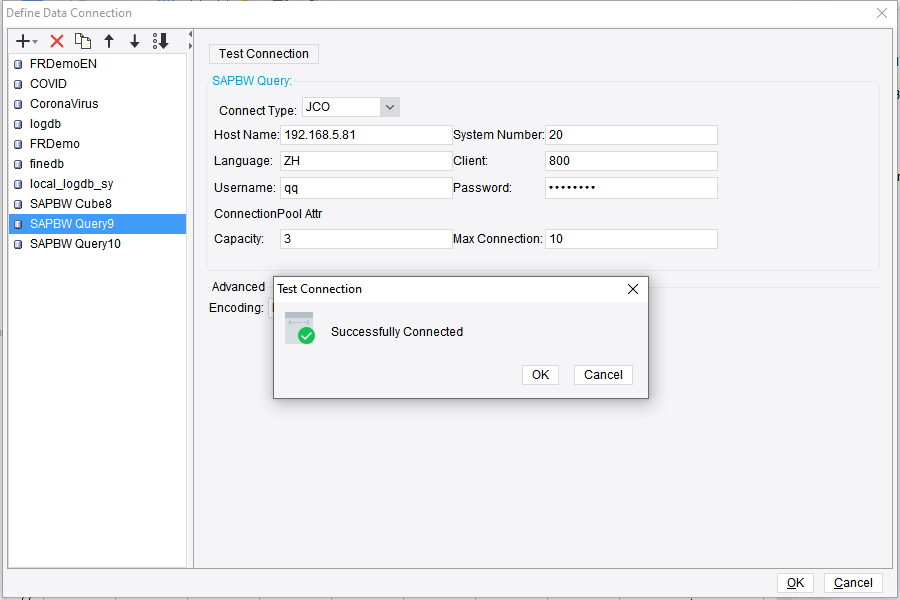
Task: Delete the selected connection using the red X
Action: (x=57, y=41)
